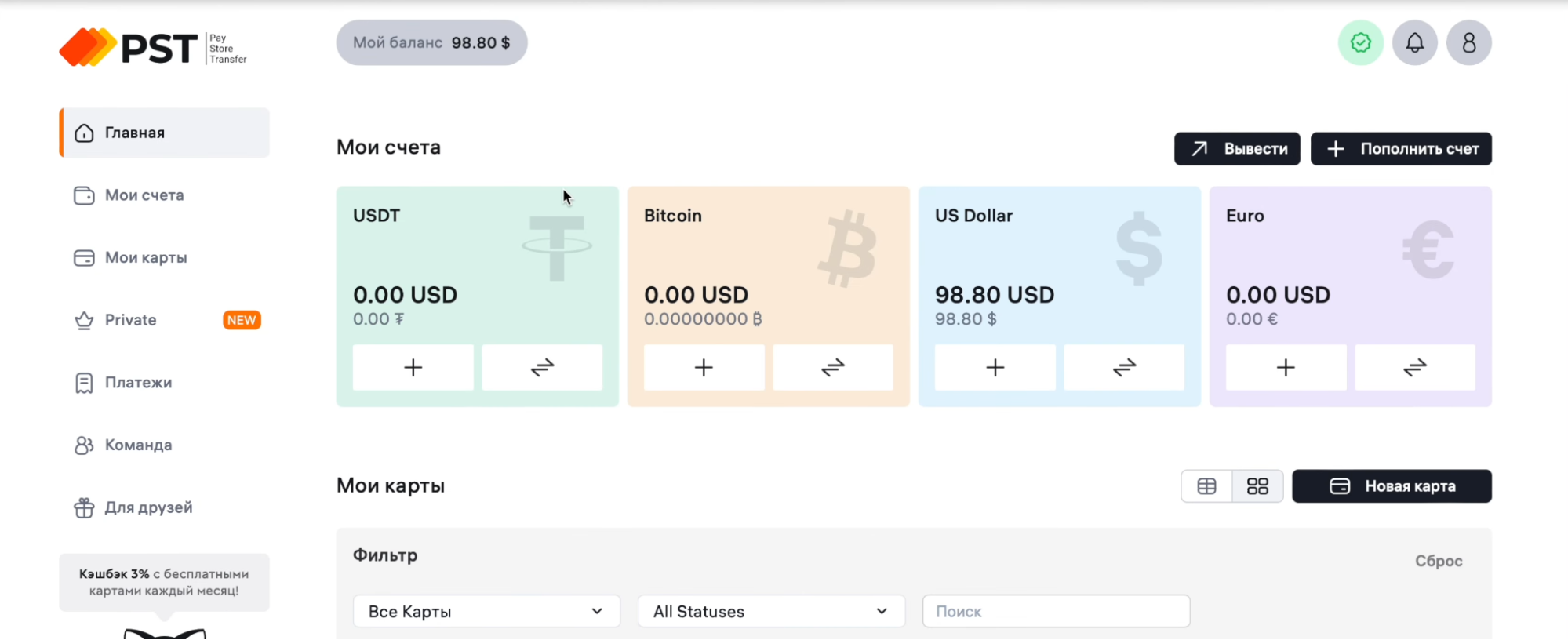Screen dimensions: 1568x640
Task: Open user profile avatar icon
Action: pos(1468,42)
